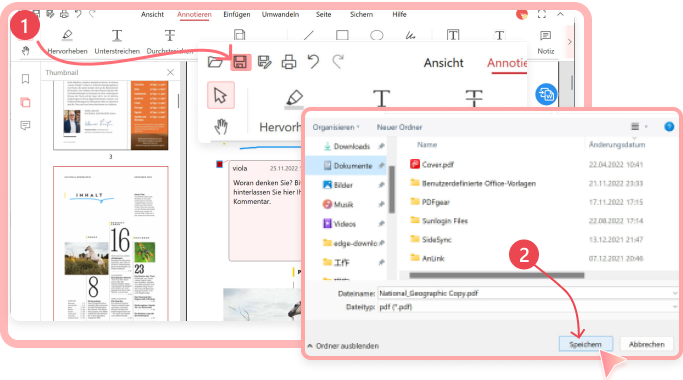Click the blue help icon in dialog
The width and height of the screenshot is (683, 380).
(669, 127)
